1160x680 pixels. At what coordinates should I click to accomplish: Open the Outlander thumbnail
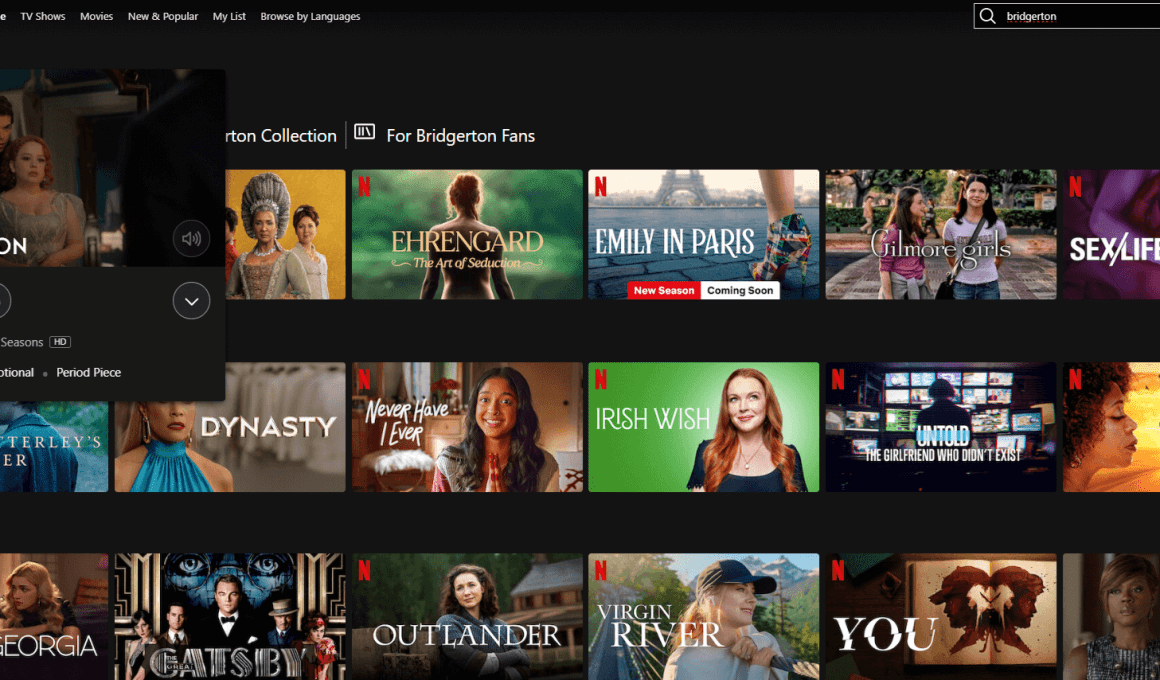(468, 616)
